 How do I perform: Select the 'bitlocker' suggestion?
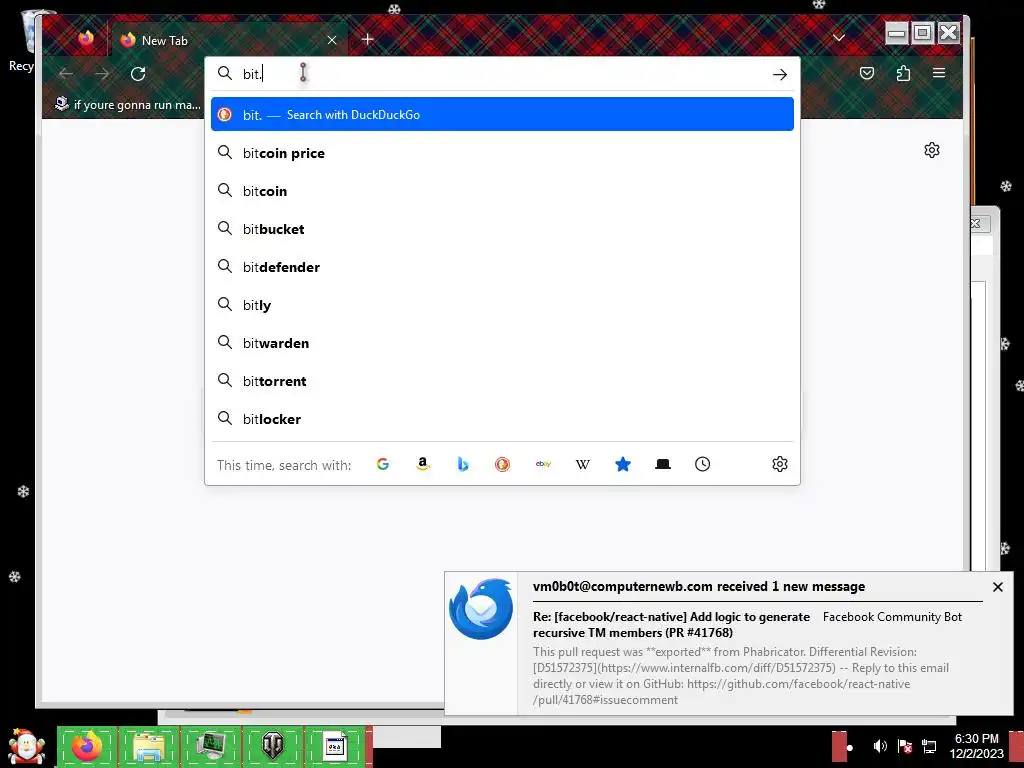click(x=502, y=418)
